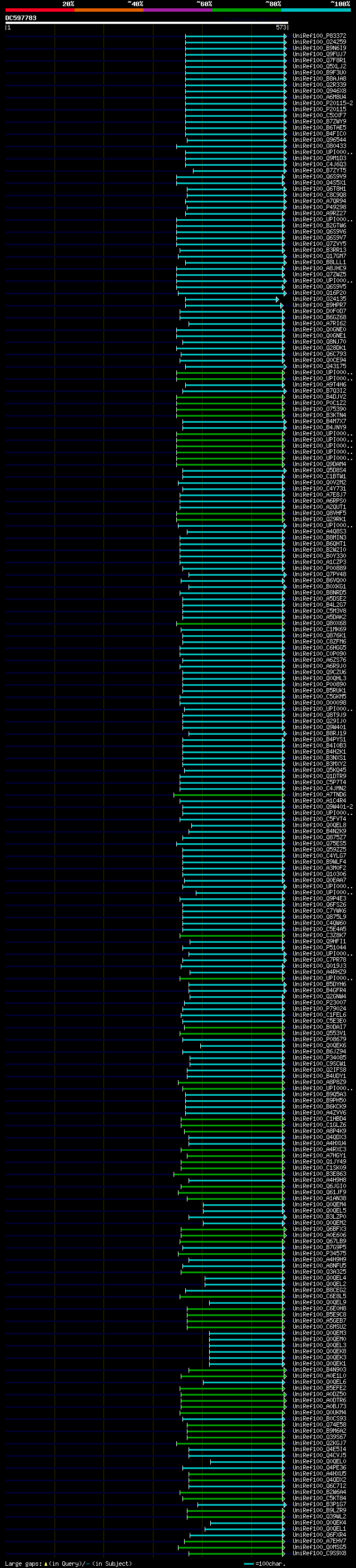356x1568 pixels.
Task: Select the UniRef100_A7TND6 label
Action: tap(319, 795)
